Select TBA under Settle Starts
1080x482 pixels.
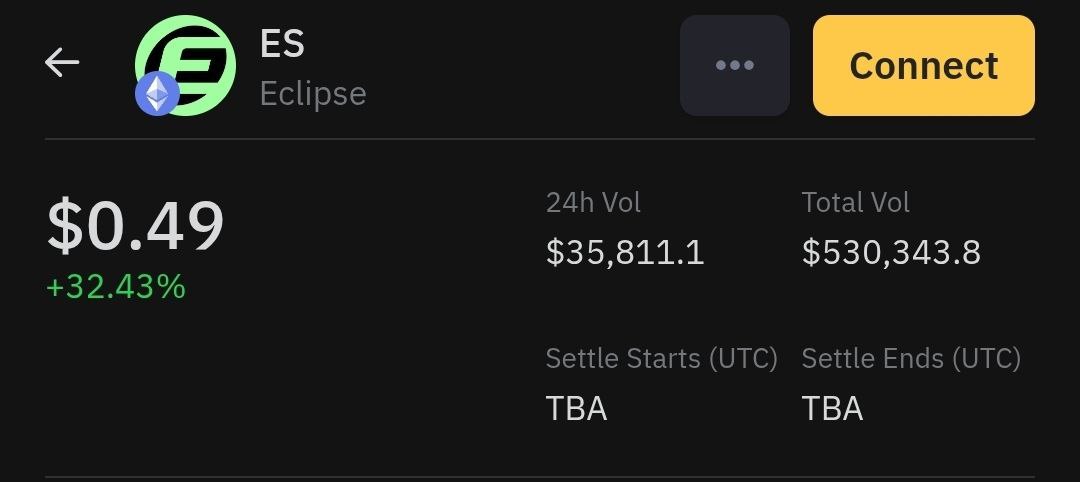[576, 409]
